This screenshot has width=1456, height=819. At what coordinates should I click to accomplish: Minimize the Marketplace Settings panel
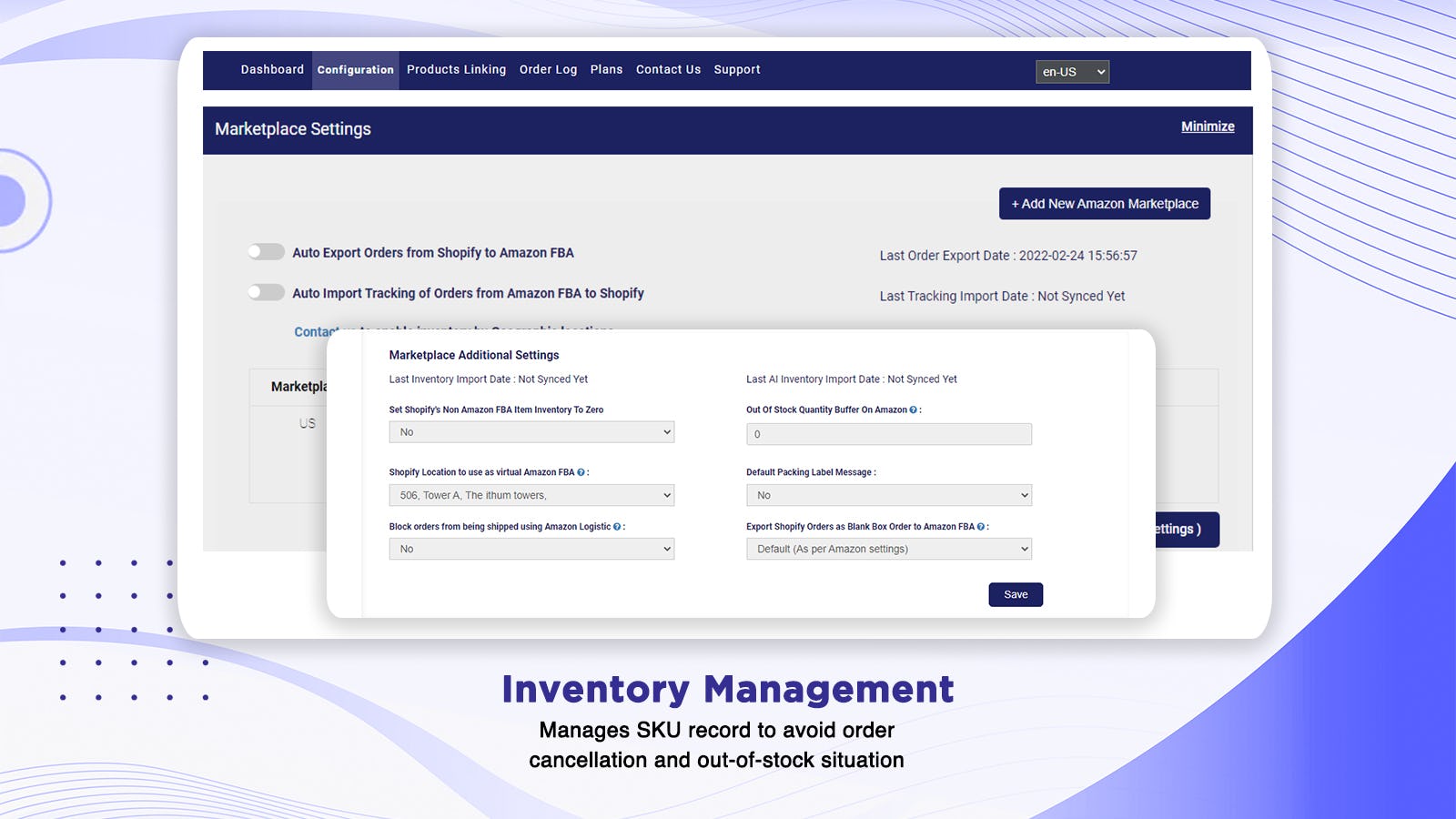(1208, 126)
